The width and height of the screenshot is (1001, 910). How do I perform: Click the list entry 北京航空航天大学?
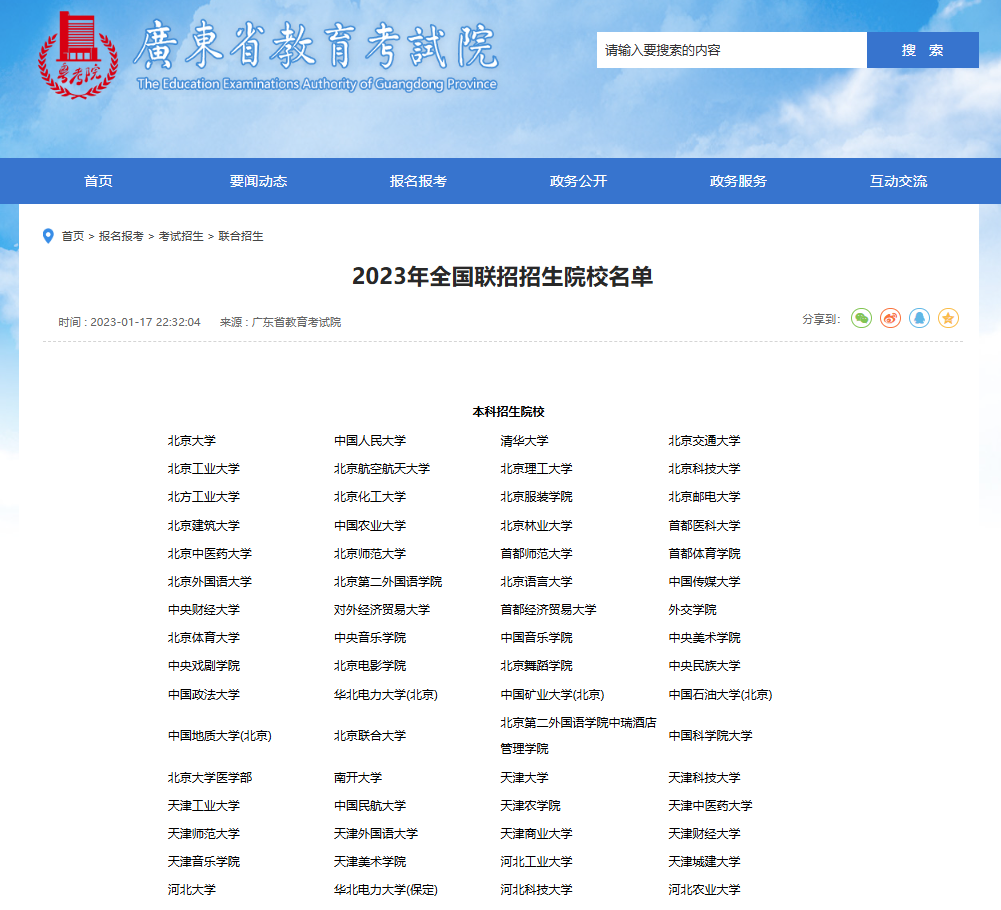click(382, 469)
